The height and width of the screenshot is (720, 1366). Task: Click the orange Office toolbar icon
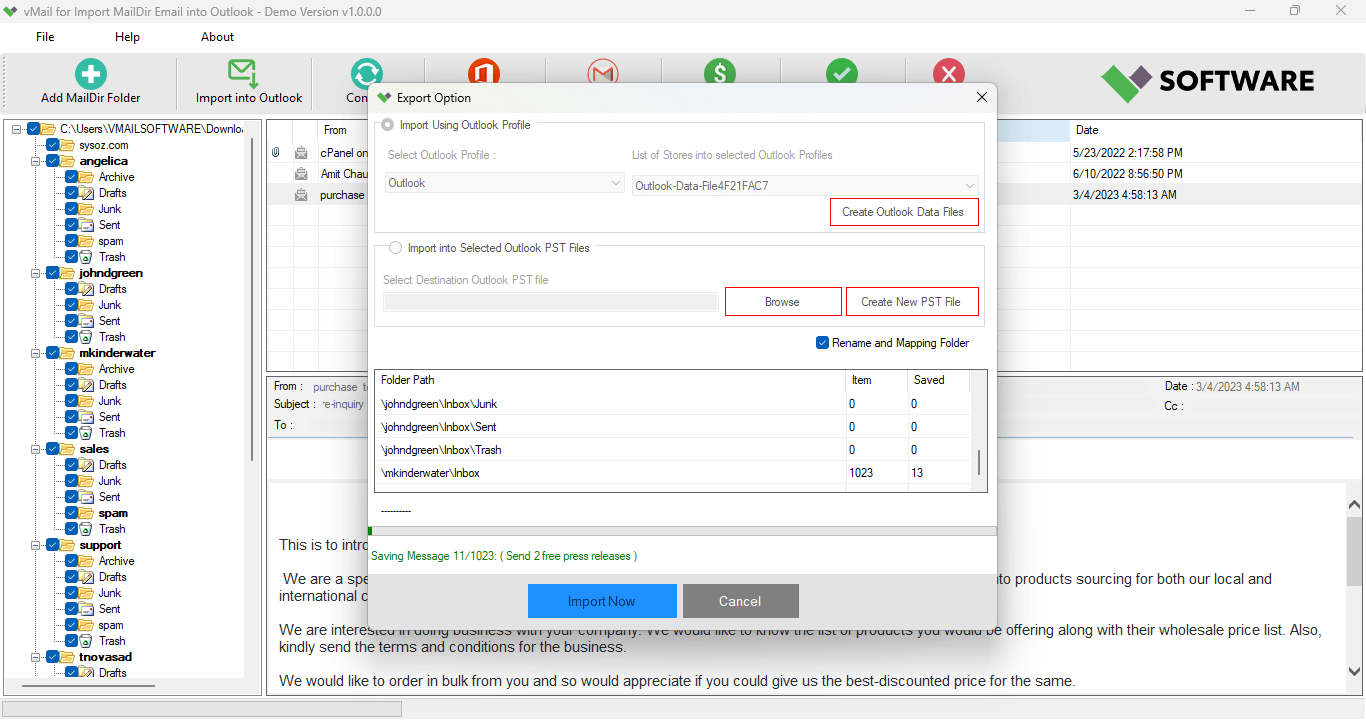pos(484,72)
